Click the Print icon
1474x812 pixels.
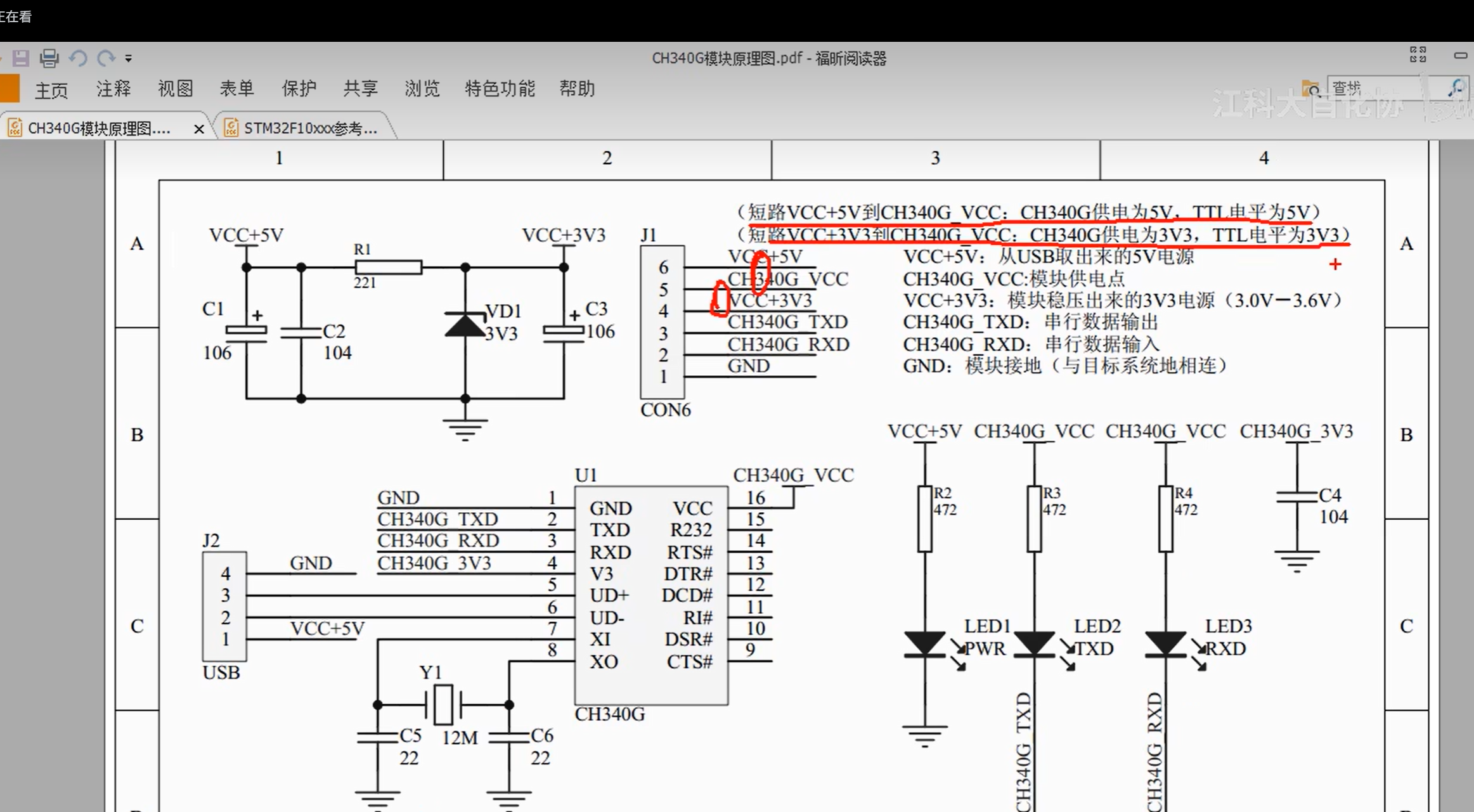pos(49,58)
